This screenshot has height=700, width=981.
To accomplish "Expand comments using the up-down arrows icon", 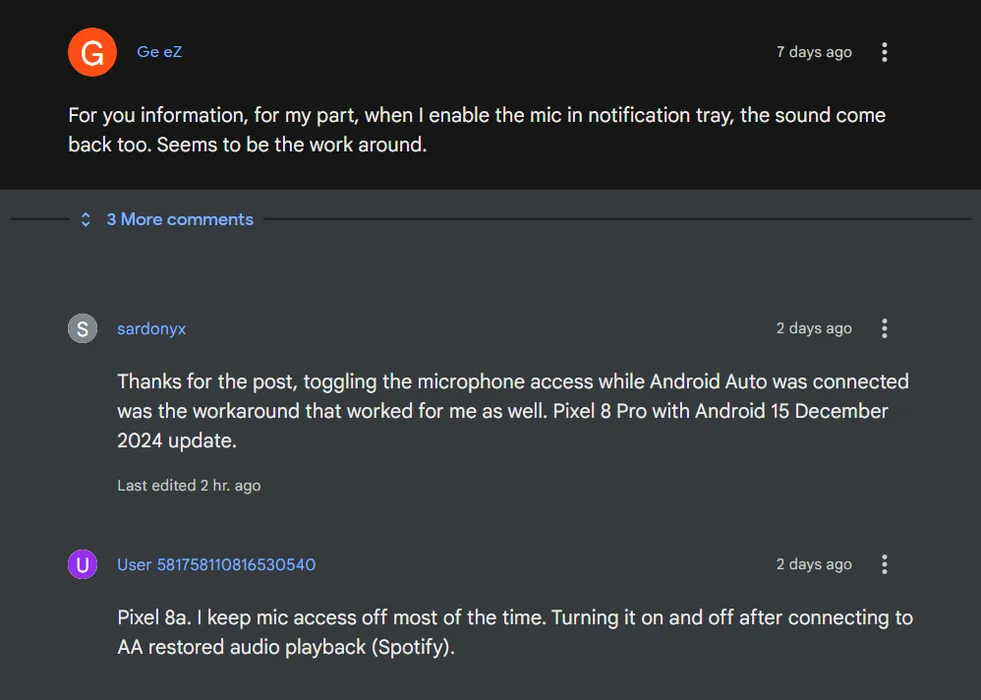I will tap(86, 220).
